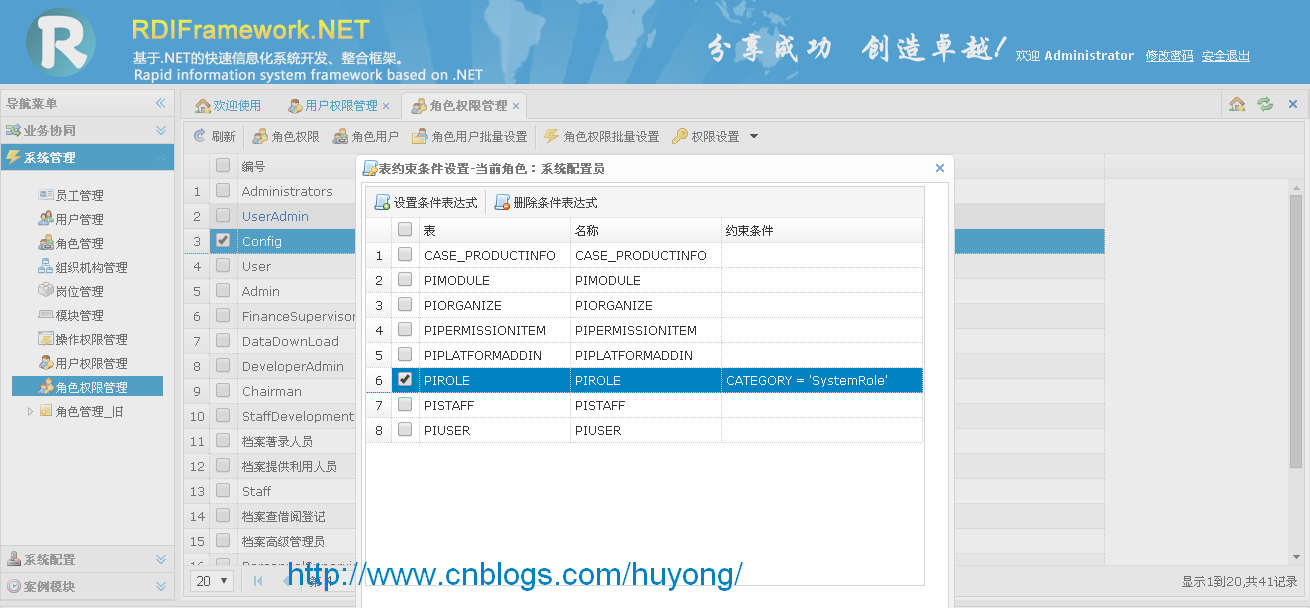The image size is (1310, 608).
Task: Open page size dropdown showing 20
Action: 213,581
